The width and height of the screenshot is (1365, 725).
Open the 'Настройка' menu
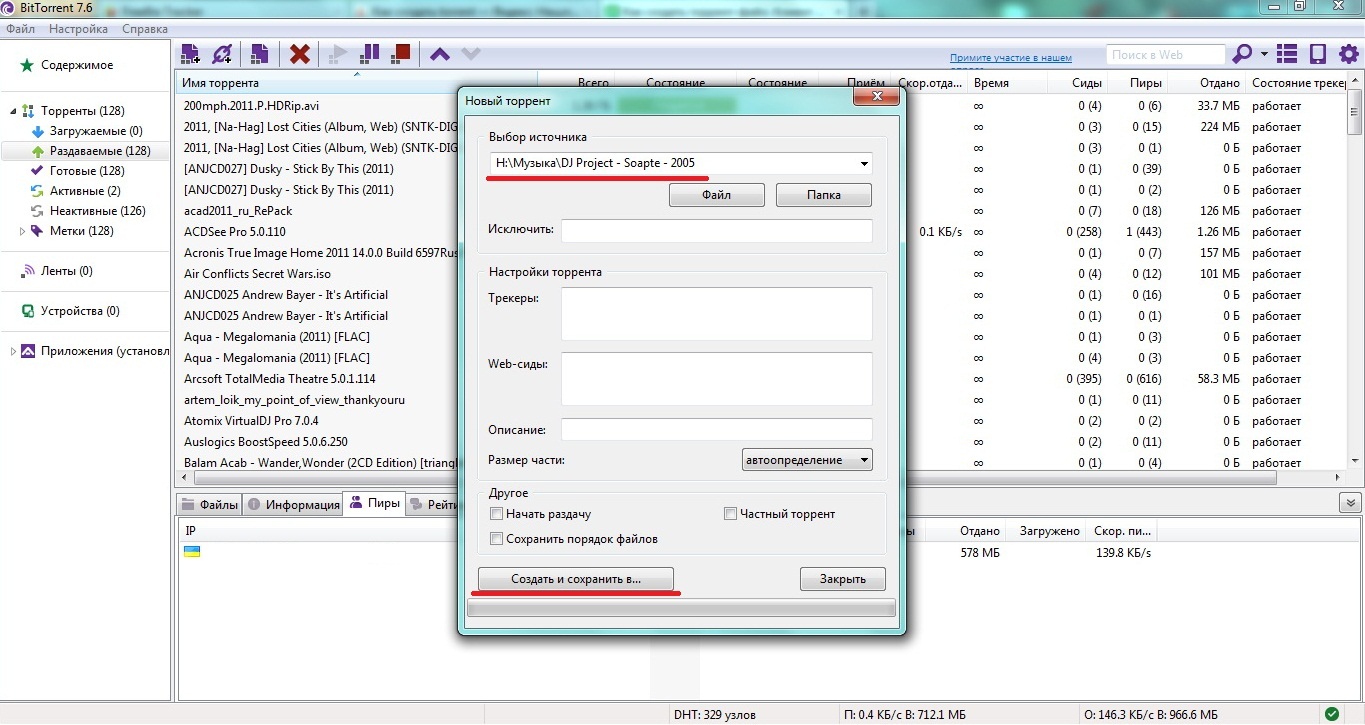click(78, 29)
